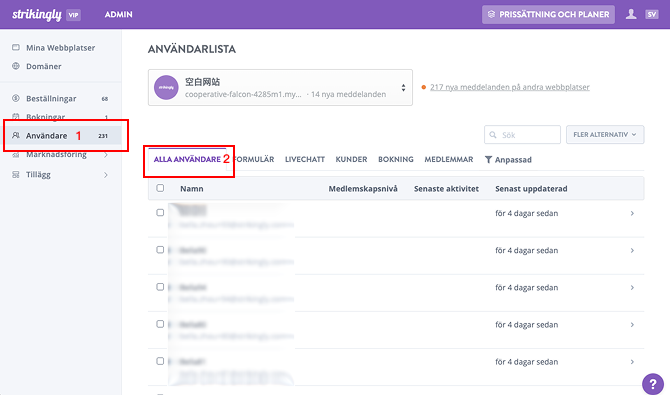Image resolution: width=670 pixels, height=395 pixels.
Task: Click the VIP badge
Action: (x=73, y=15)
